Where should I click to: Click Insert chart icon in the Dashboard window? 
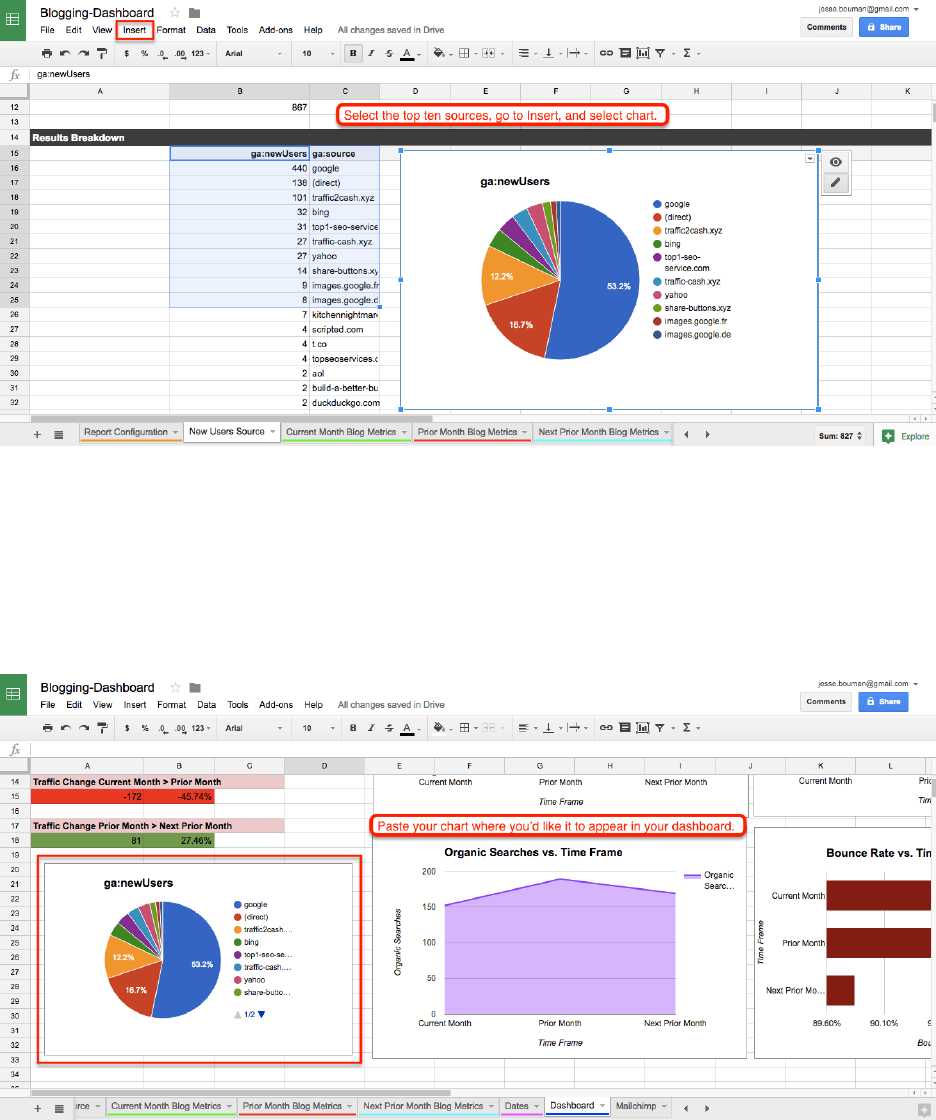coord(643,728)
